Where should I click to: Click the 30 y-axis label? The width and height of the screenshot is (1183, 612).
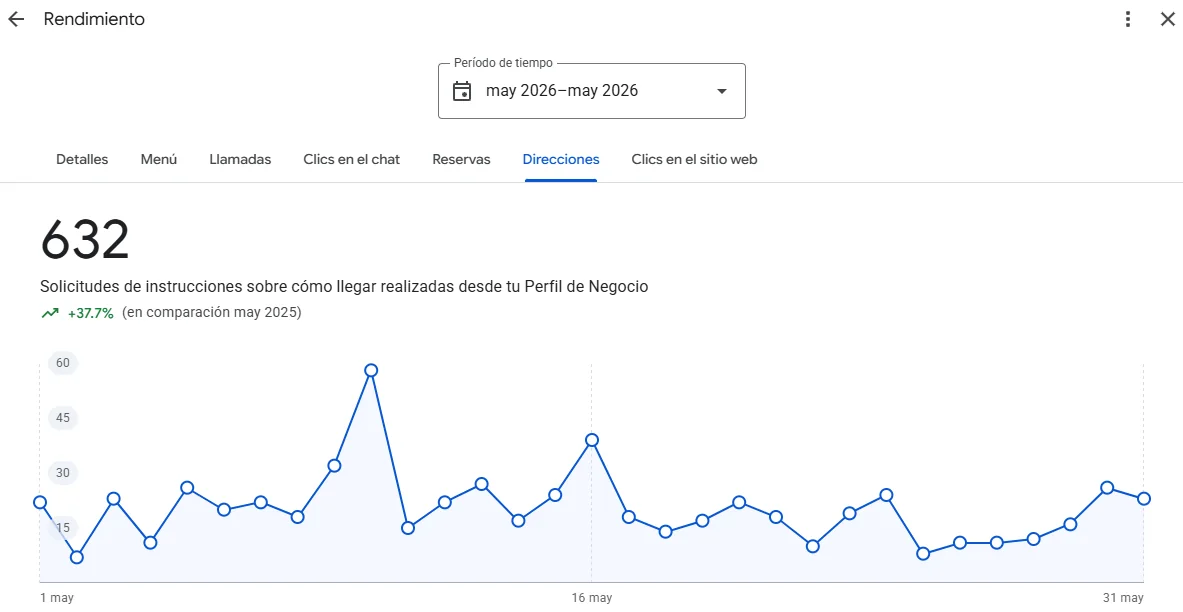click(x=63, y=473)
